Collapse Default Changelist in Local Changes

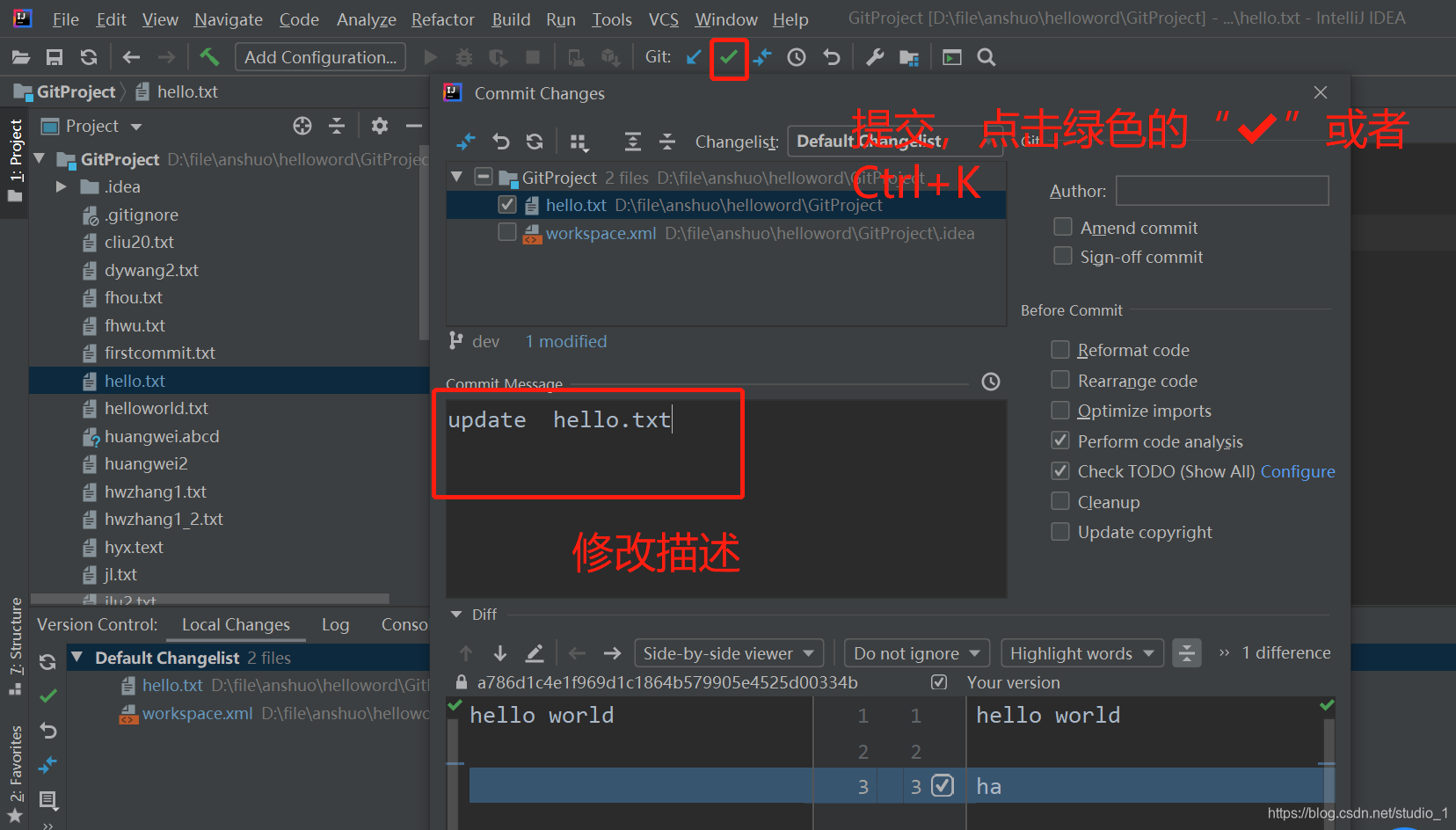tap(77, 657)
